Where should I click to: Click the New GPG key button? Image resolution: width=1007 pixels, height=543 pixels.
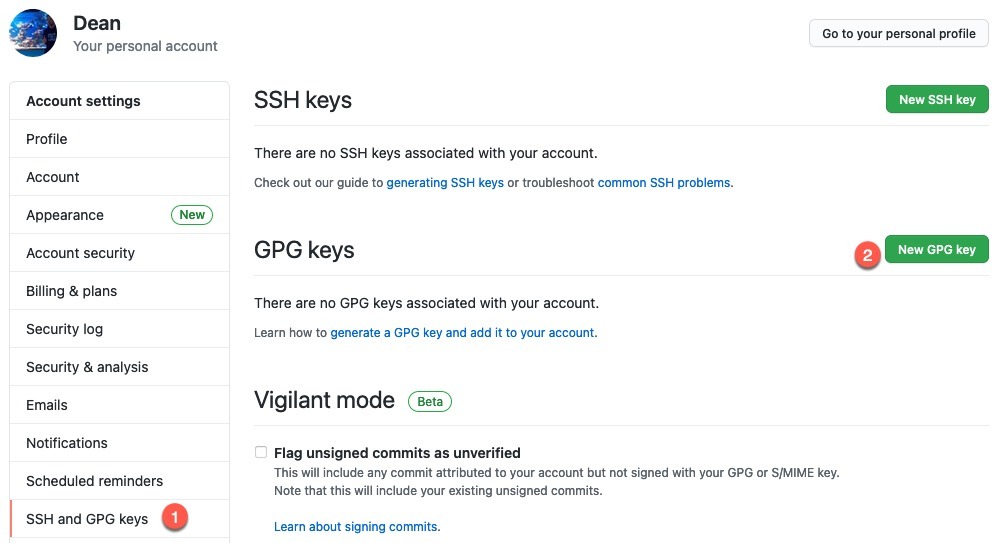tap(936, 250)
